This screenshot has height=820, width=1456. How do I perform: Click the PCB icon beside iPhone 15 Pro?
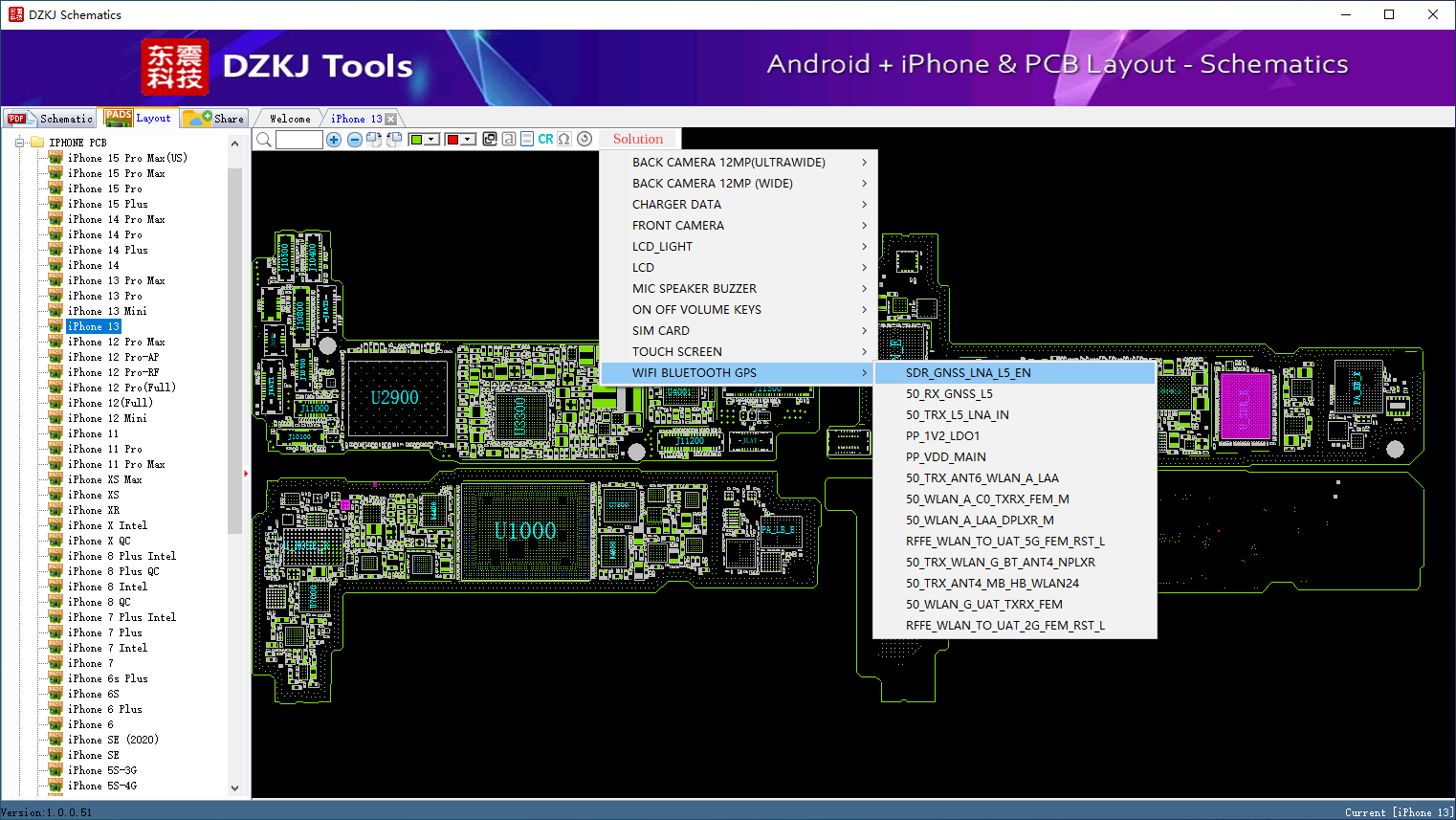[x=55, y=188]
